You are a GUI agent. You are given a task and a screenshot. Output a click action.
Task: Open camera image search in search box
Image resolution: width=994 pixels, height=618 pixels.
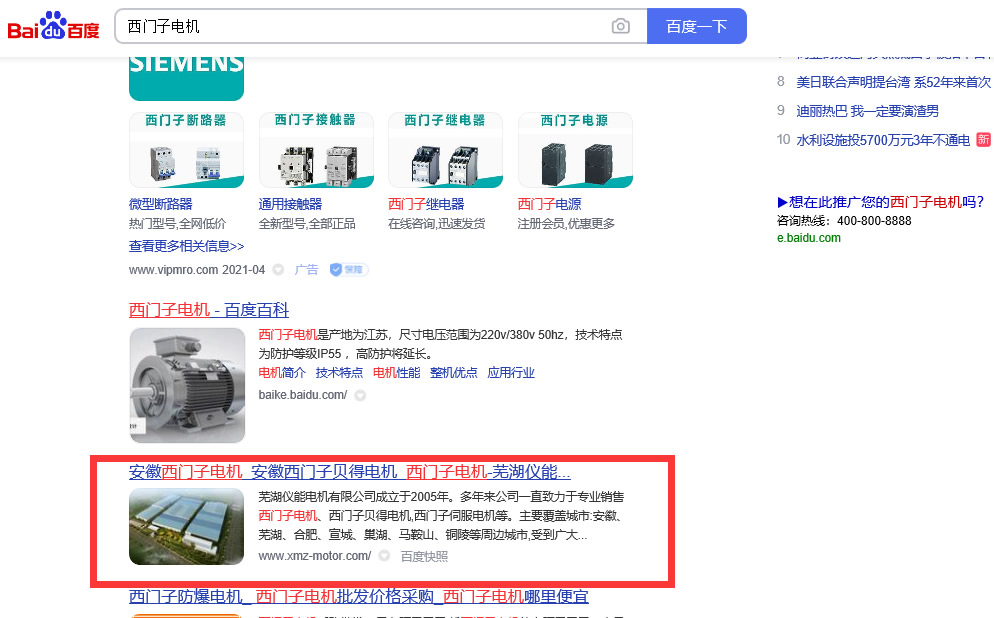pos(621,27)
